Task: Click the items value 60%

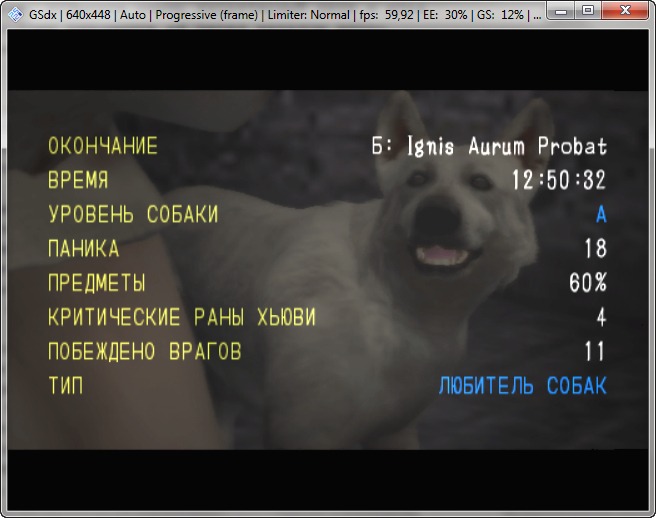Action: tap(588, 282)
